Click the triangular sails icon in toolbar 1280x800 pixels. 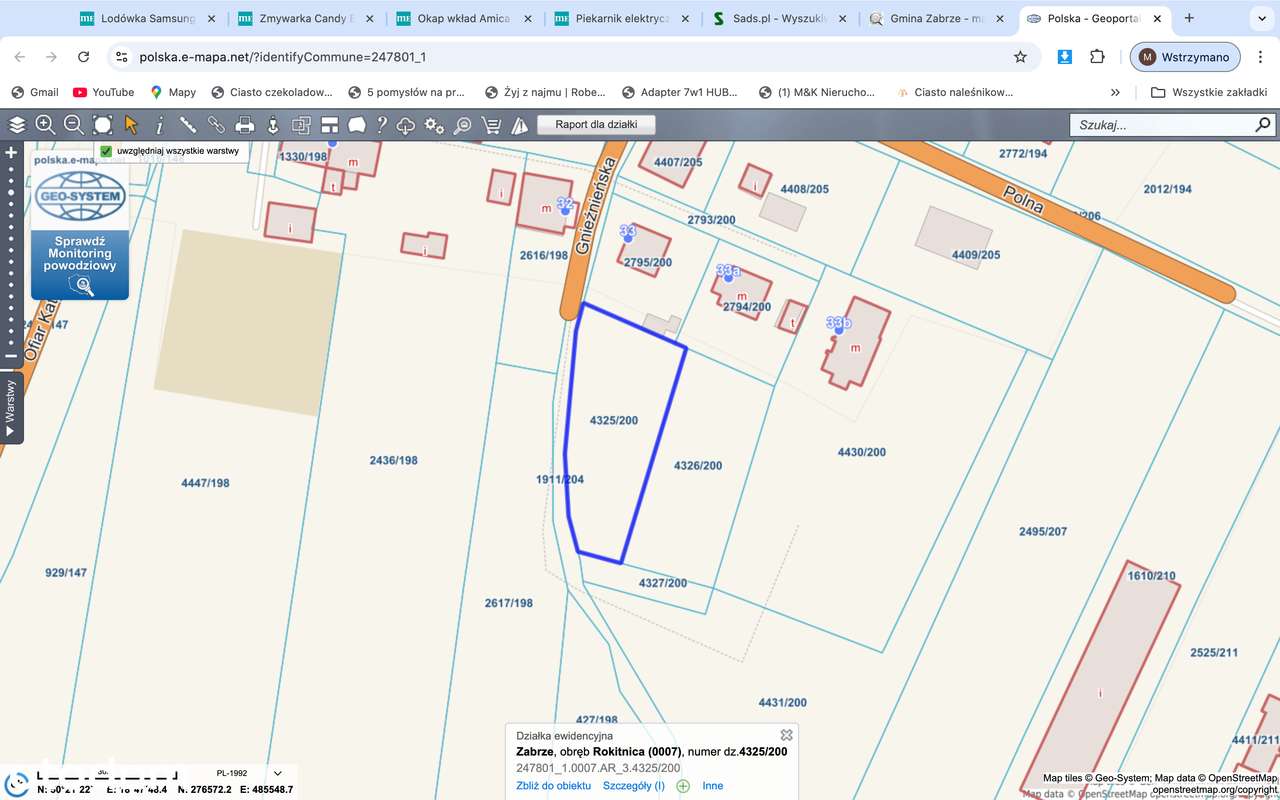pyautogui.click(x=519, y=125)
